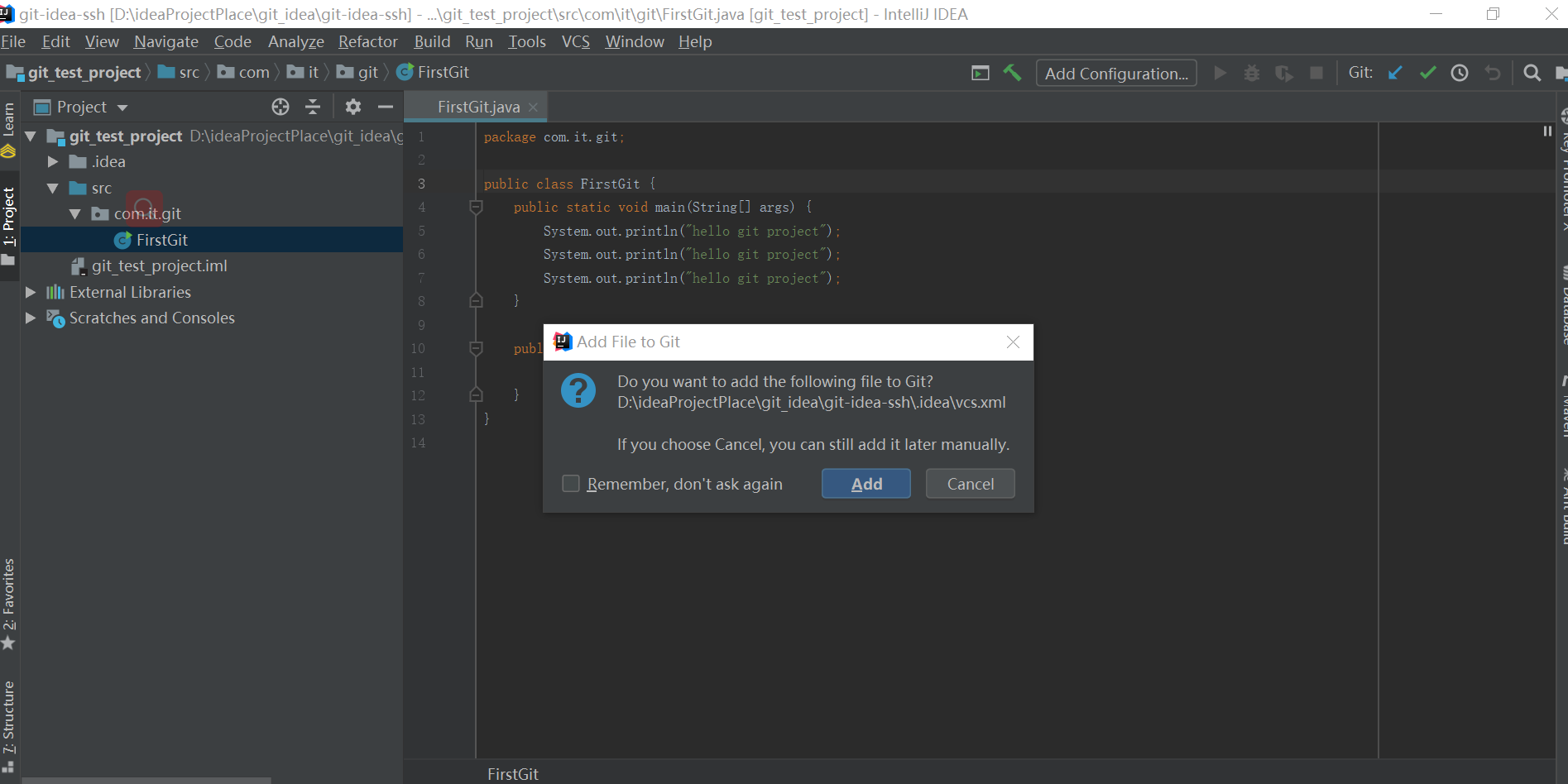Image resolution: width=1568 pixels, height=784 pixels.
Task: Click the Add button in dialog
Action: pyautogui.click(x=866, y=484)
